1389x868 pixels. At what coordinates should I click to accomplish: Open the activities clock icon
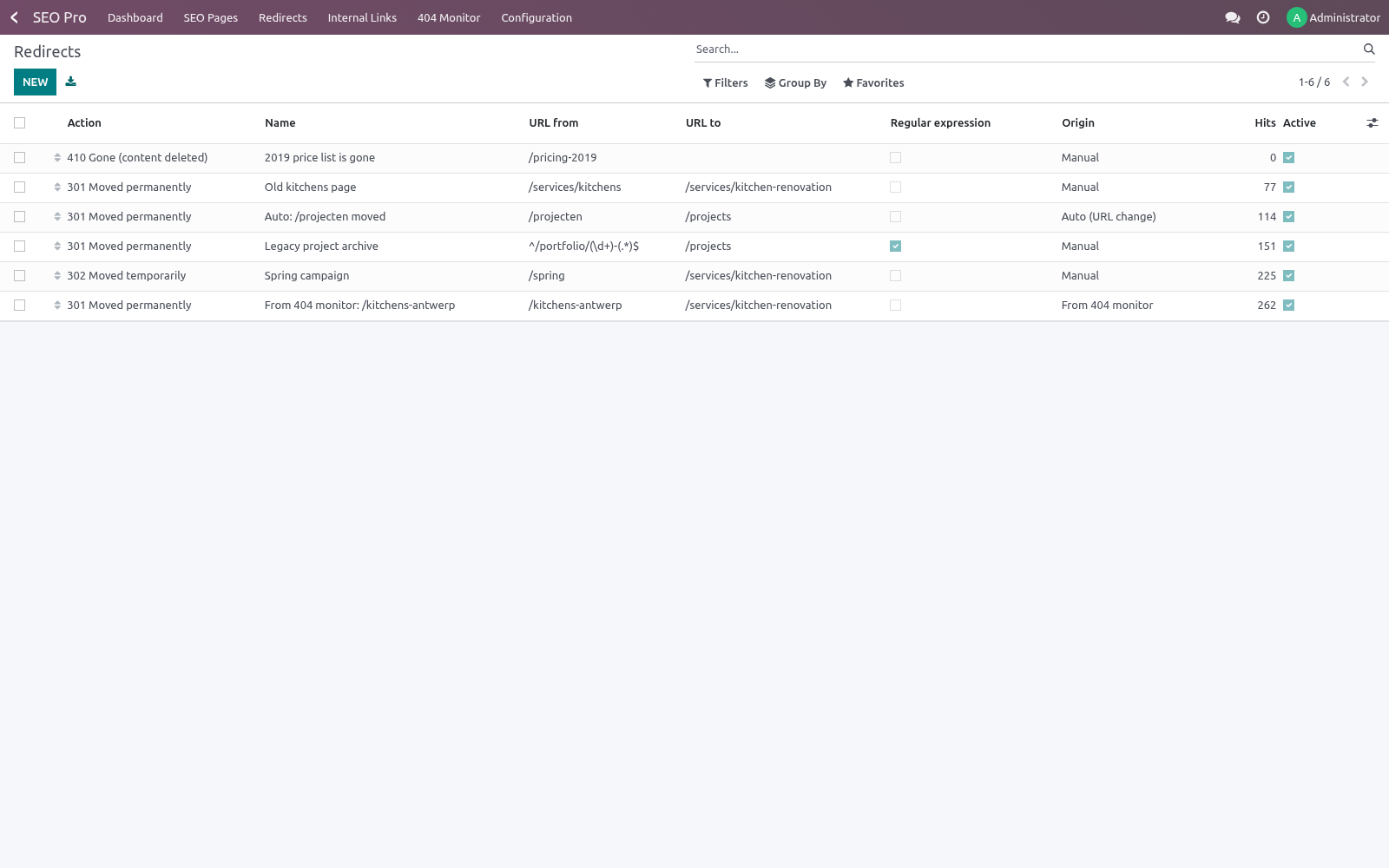[x=1263, y=17]
